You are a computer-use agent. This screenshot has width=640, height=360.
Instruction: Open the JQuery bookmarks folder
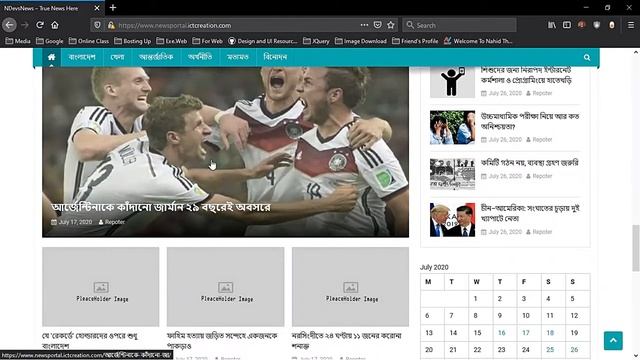point(316,41)
